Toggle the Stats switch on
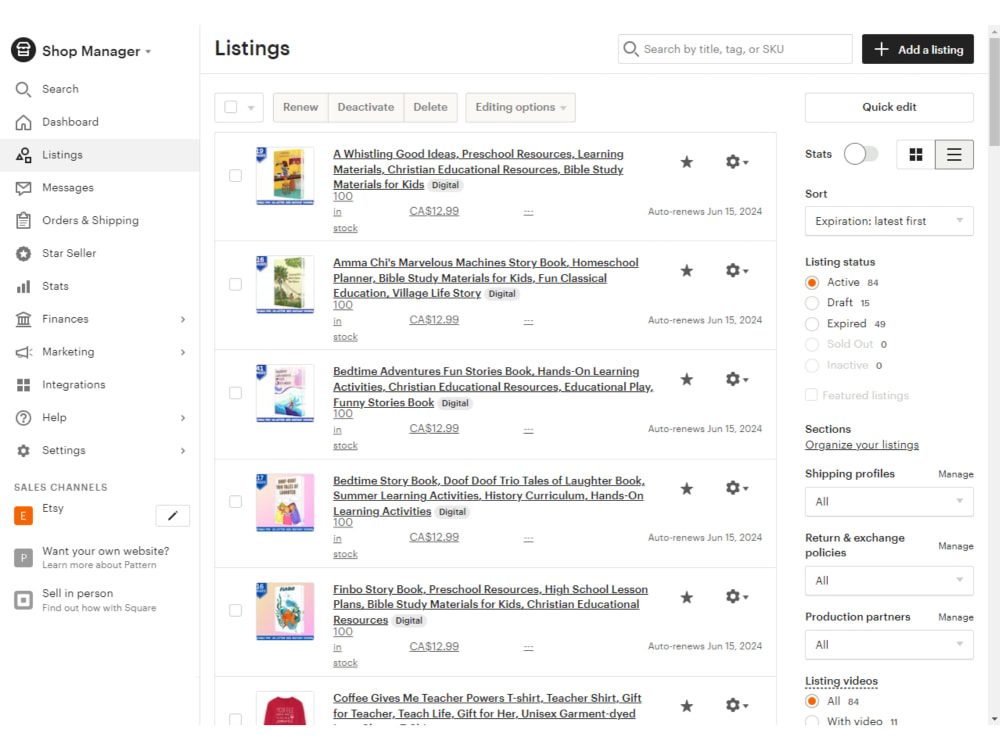The width and height of the screenshot is (1000, 750). point(861,154)
